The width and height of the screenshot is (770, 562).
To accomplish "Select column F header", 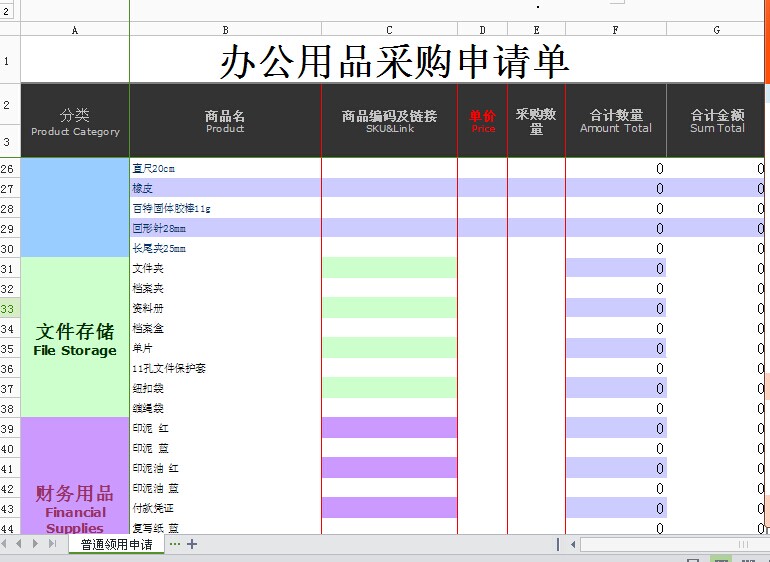I will (x=615, y=30).
